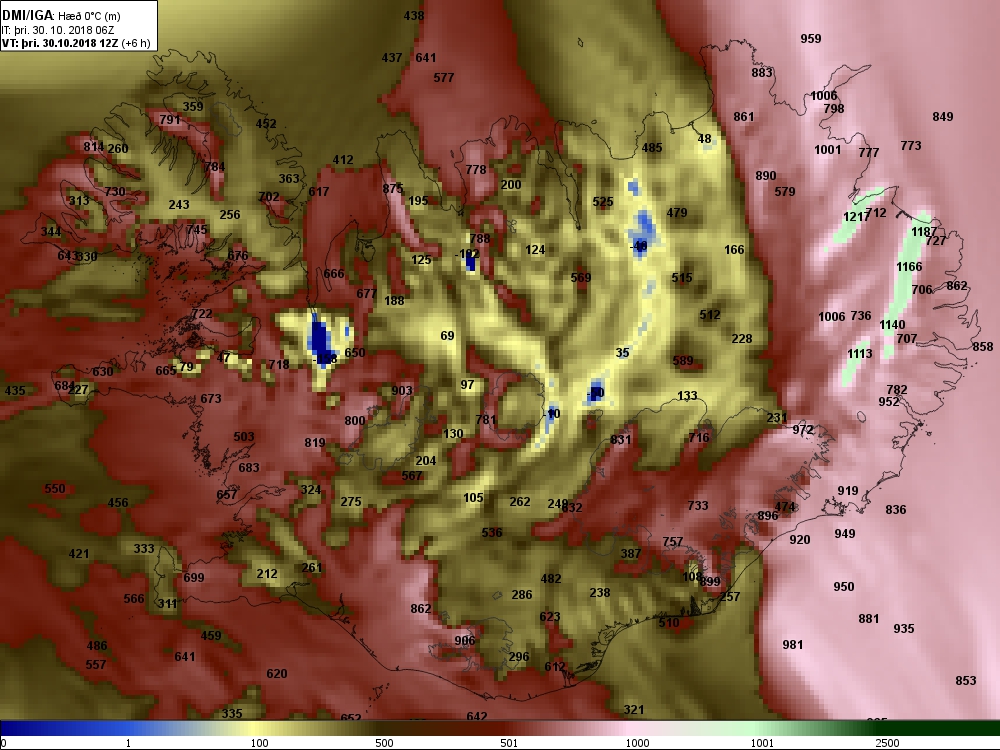Click the map value '778'
The height and width of the screenshot is (750, 1000).
click(476, 170)
